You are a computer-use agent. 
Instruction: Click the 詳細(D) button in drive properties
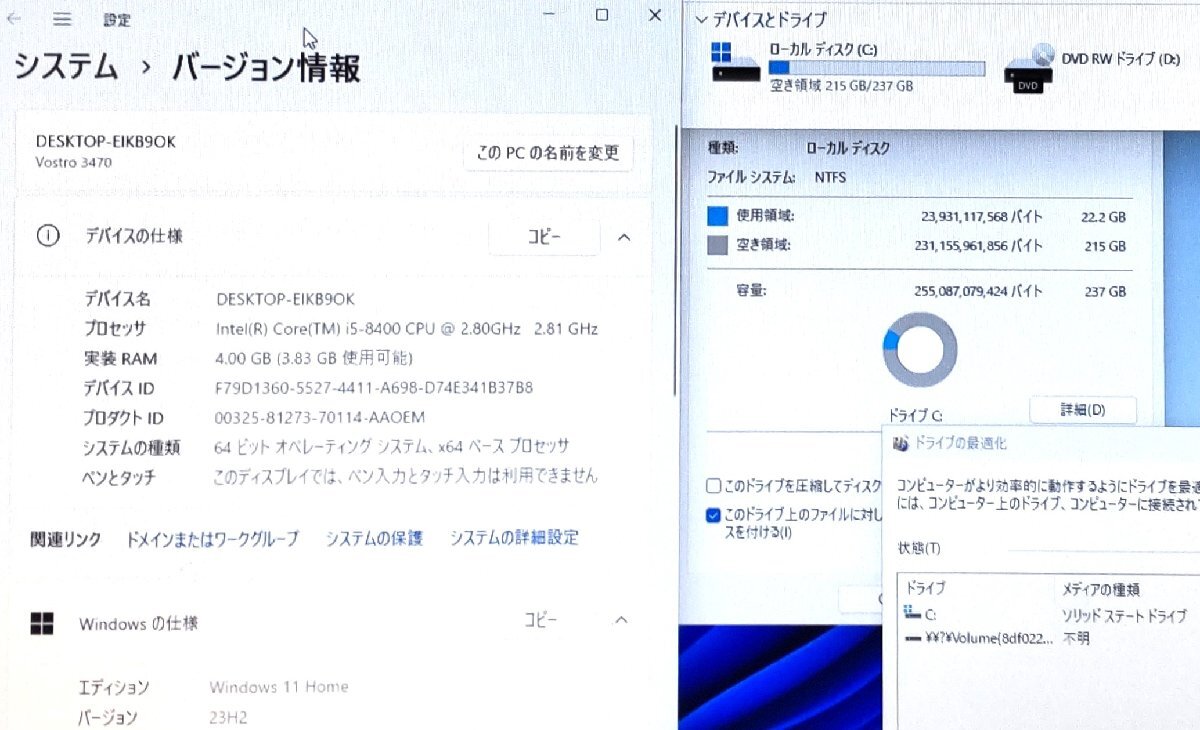point(1083,410)
